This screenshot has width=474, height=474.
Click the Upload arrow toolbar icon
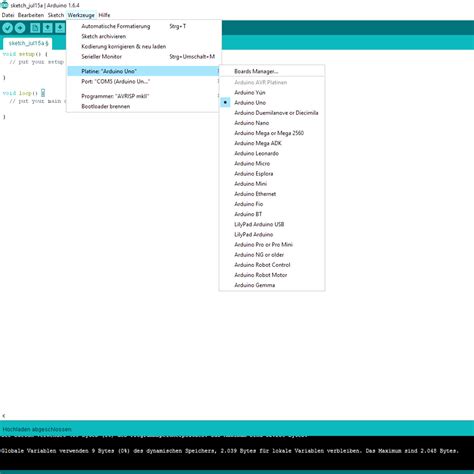point(20,28)
